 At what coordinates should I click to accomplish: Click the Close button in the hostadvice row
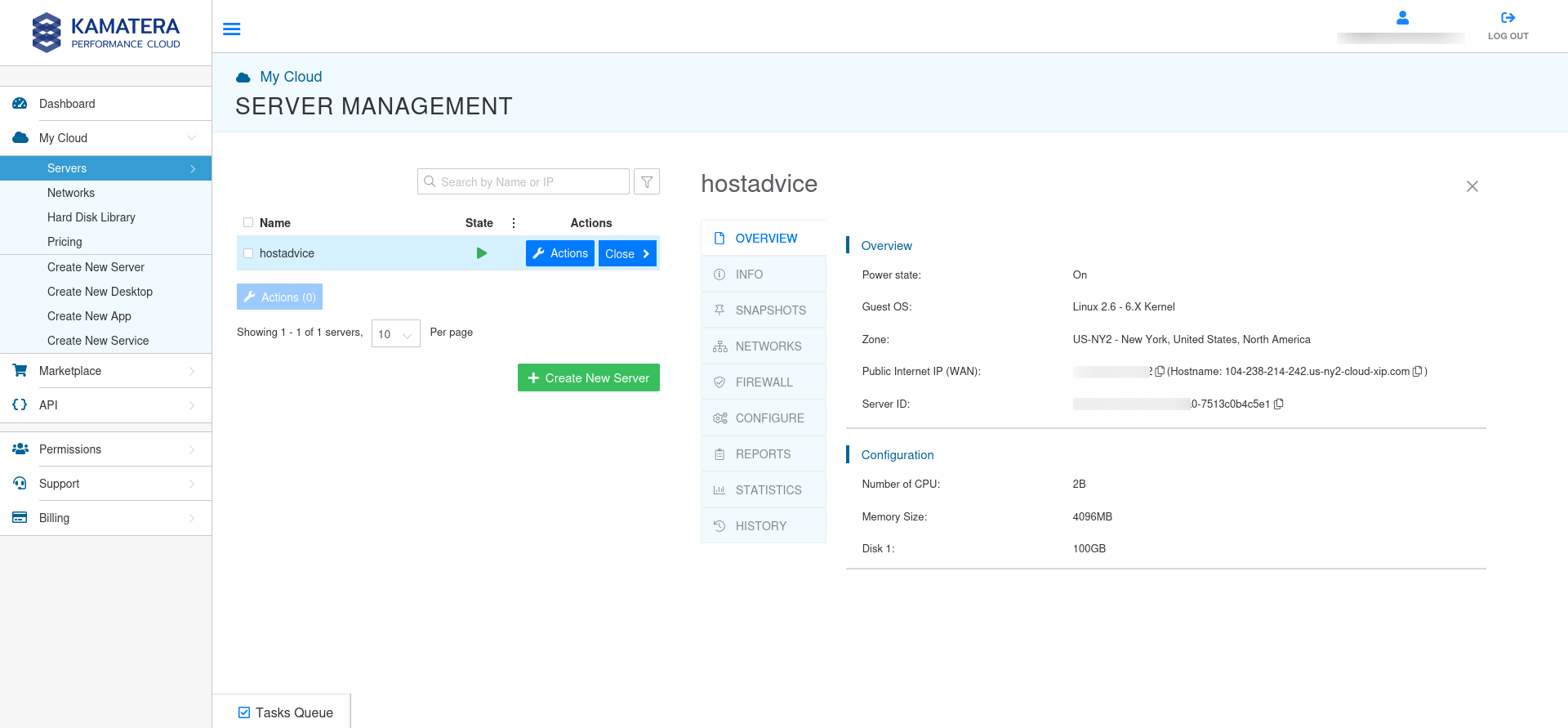point(627,253)
